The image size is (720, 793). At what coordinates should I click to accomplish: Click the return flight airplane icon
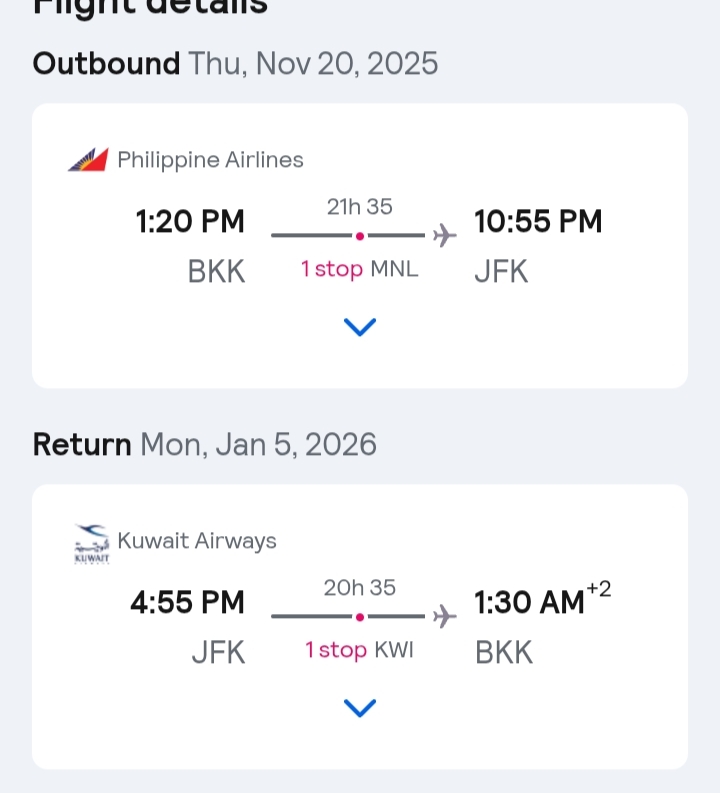pyautogui.click(x=444, y=616)
